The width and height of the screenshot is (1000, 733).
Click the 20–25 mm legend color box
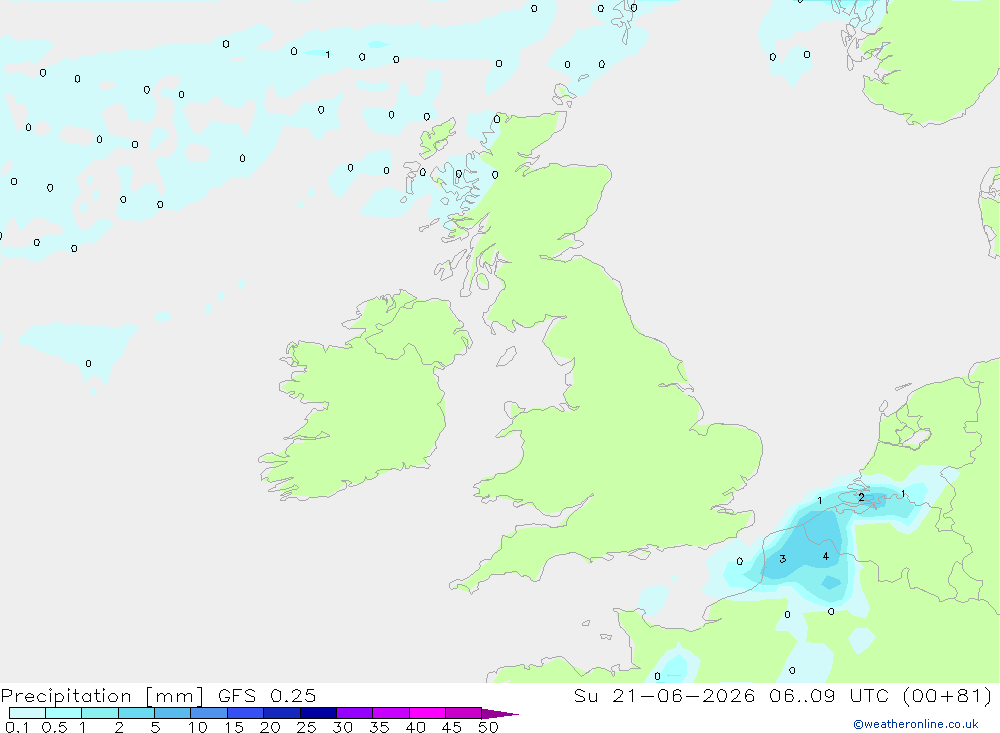click(282, 713)
